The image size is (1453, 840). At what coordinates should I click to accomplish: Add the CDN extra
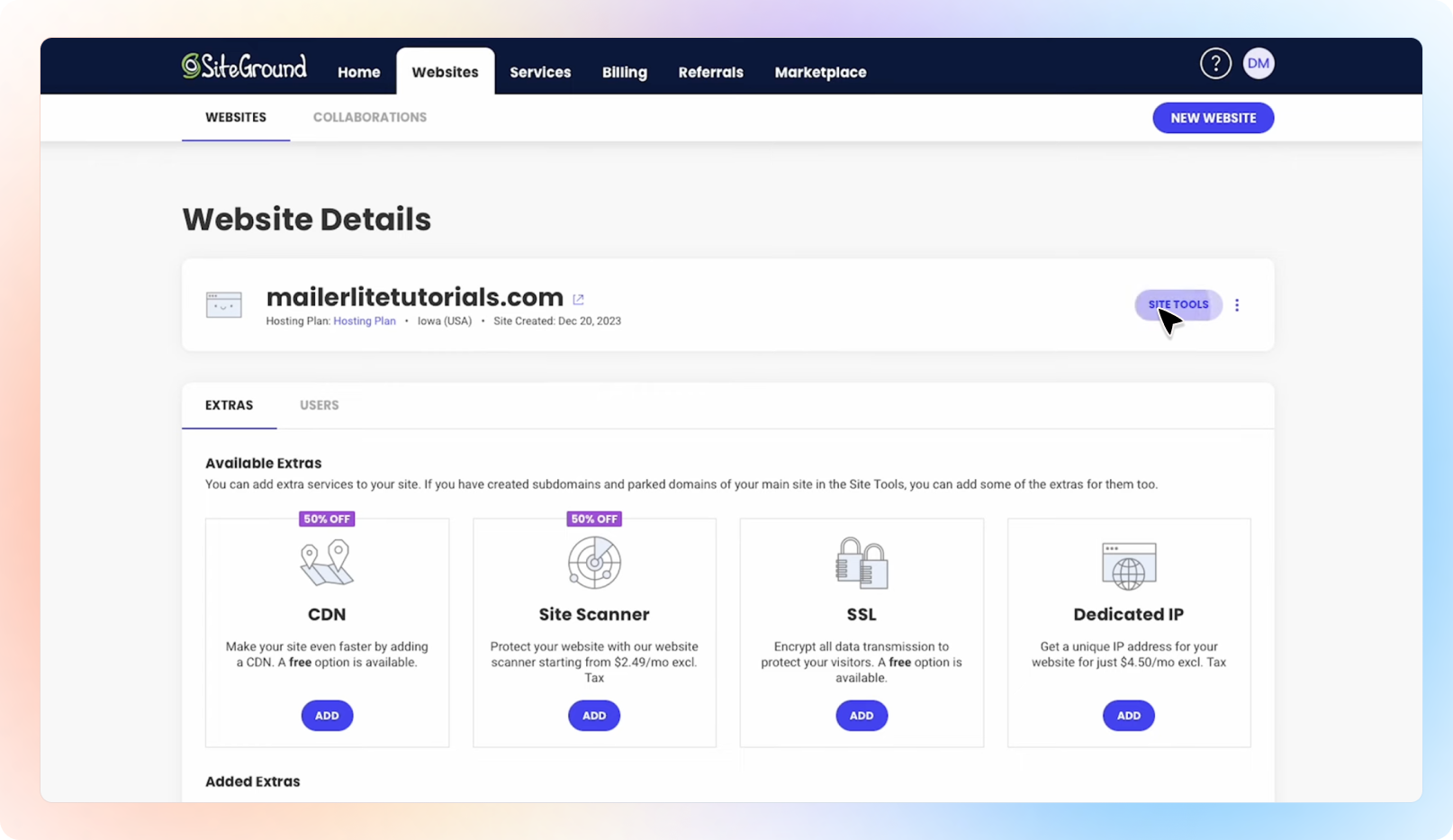tap(327, 716)
